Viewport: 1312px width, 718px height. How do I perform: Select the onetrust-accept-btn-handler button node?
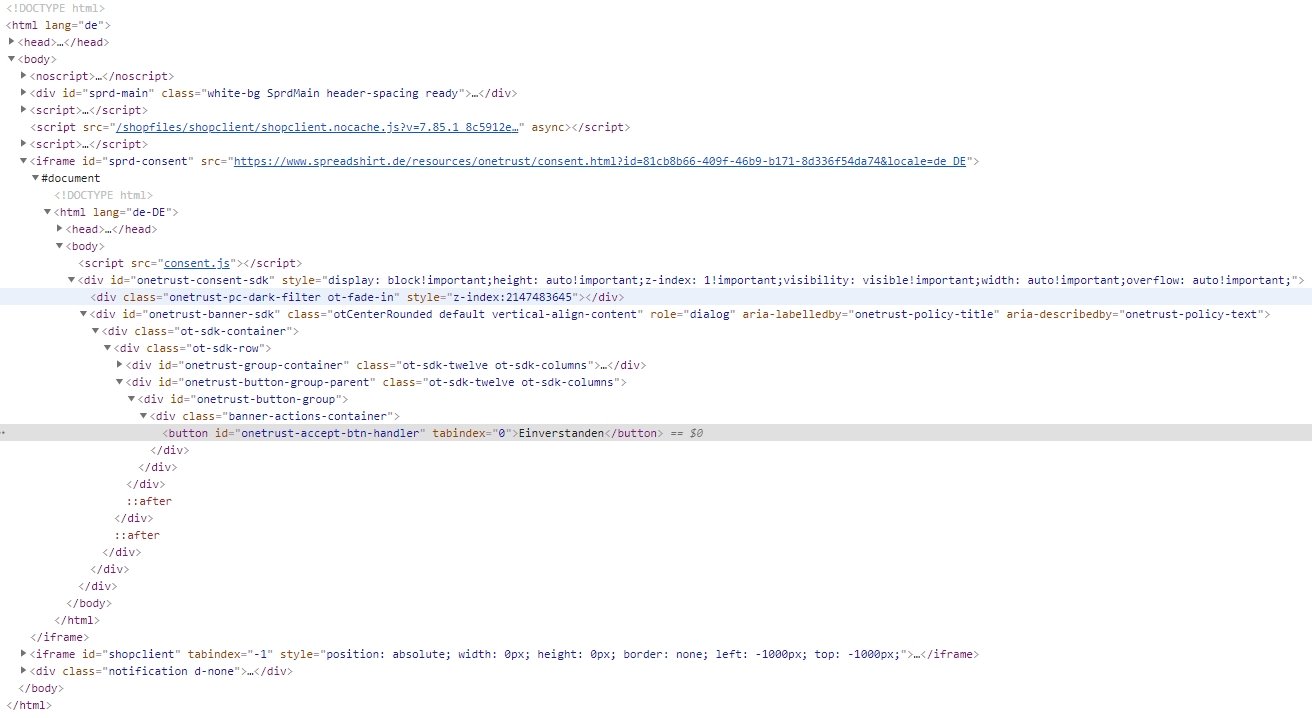coord(655,433)
